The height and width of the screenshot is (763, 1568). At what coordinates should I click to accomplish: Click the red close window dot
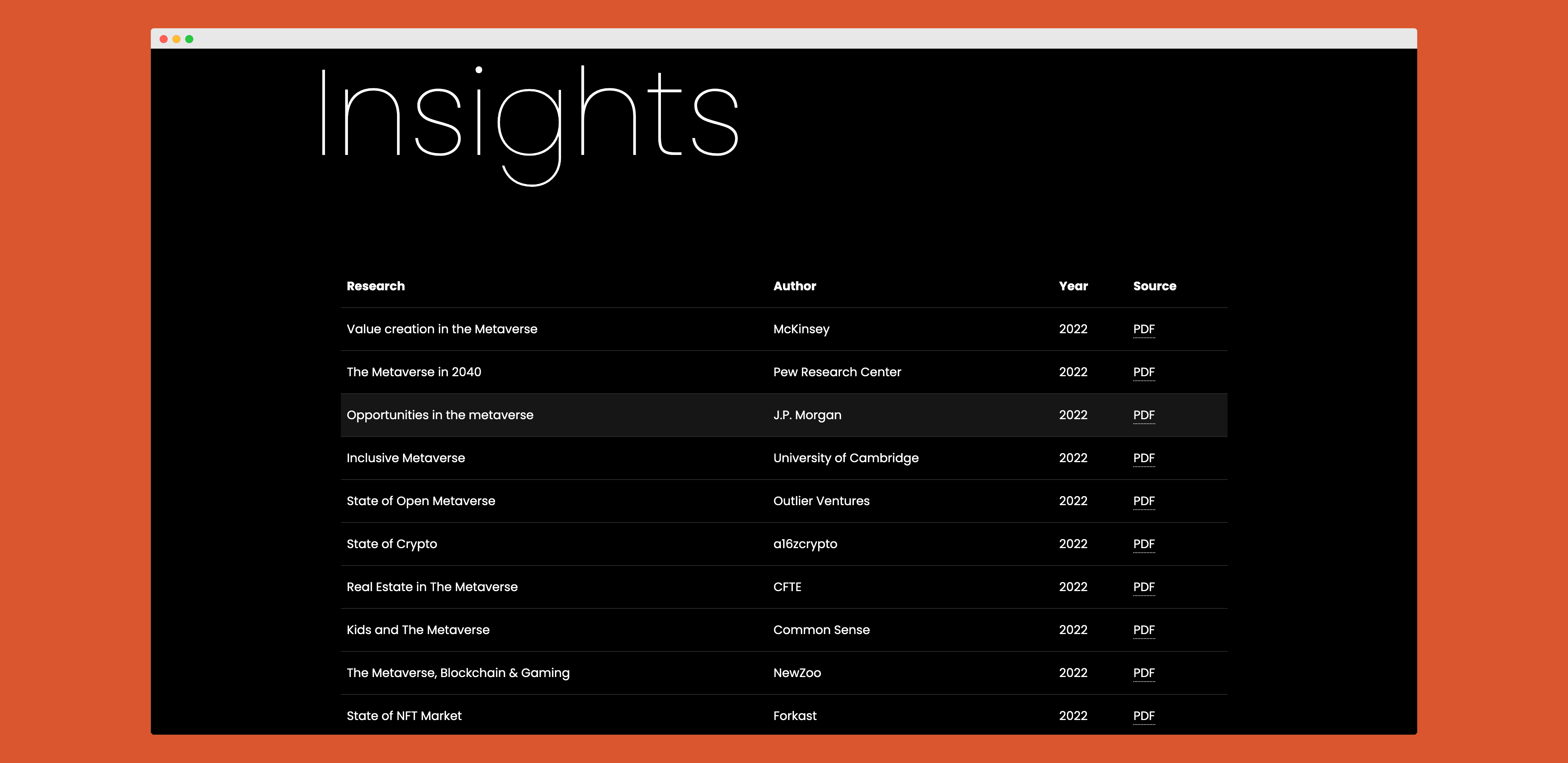pyautogui.click(x=163, y=39)
